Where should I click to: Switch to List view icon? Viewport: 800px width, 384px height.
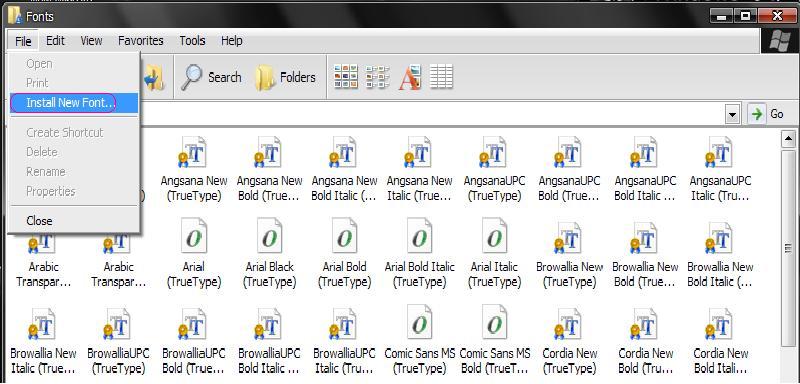378,77
